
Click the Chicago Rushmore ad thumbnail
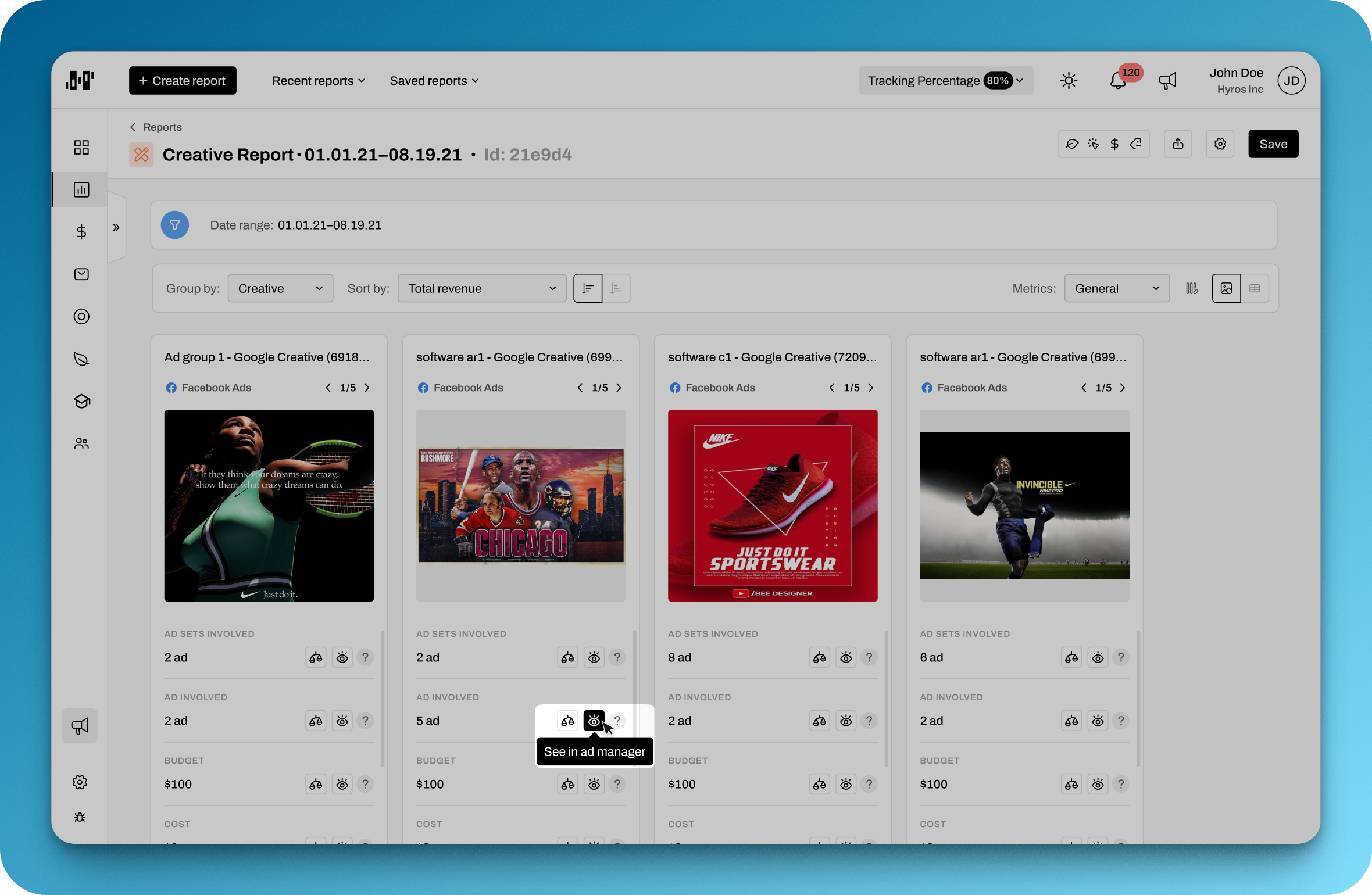tap(520, 506)
